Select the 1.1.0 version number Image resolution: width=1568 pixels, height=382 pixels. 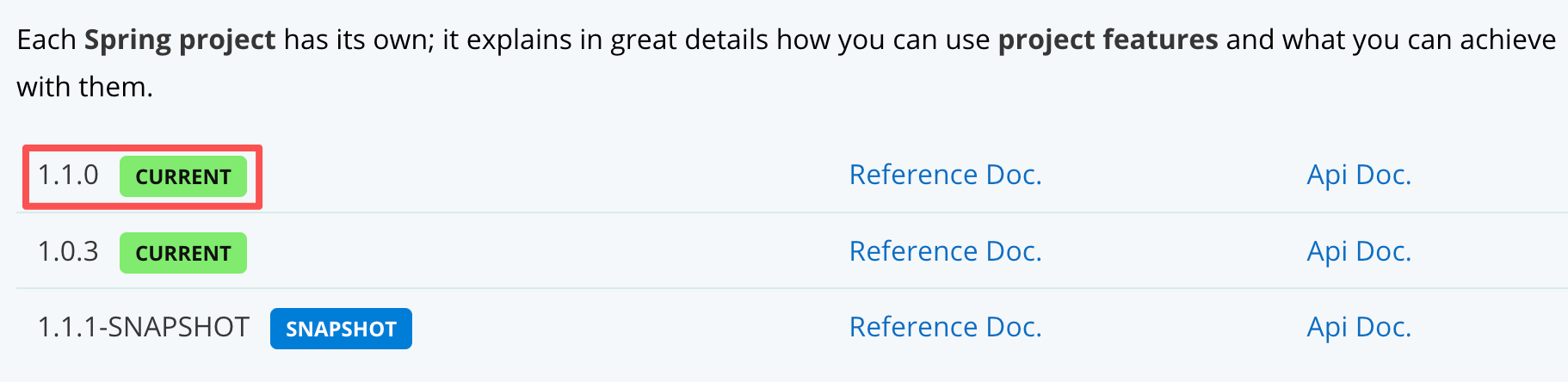pyautogui.click(x=68, y=176)
